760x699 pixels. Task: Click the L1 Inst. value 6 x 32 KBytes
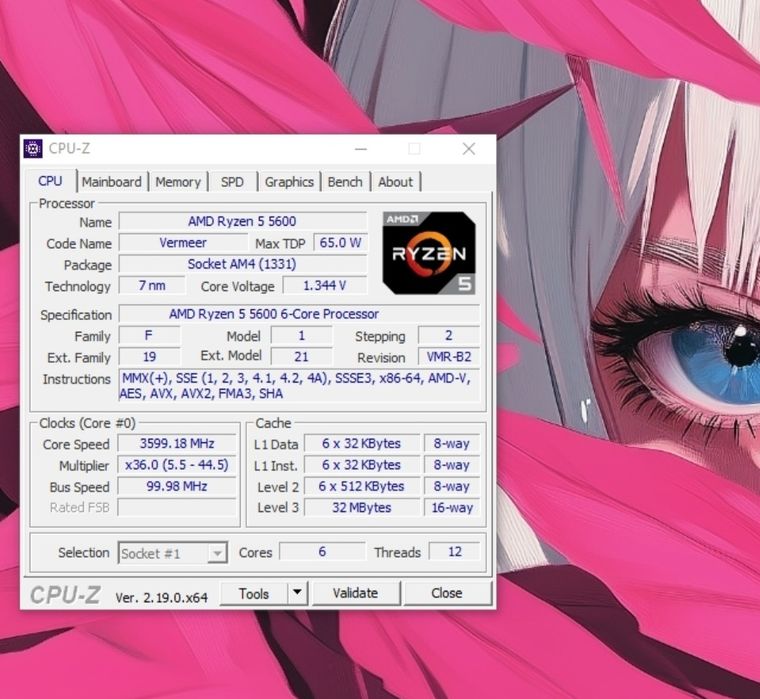click(x=362, y=465)
